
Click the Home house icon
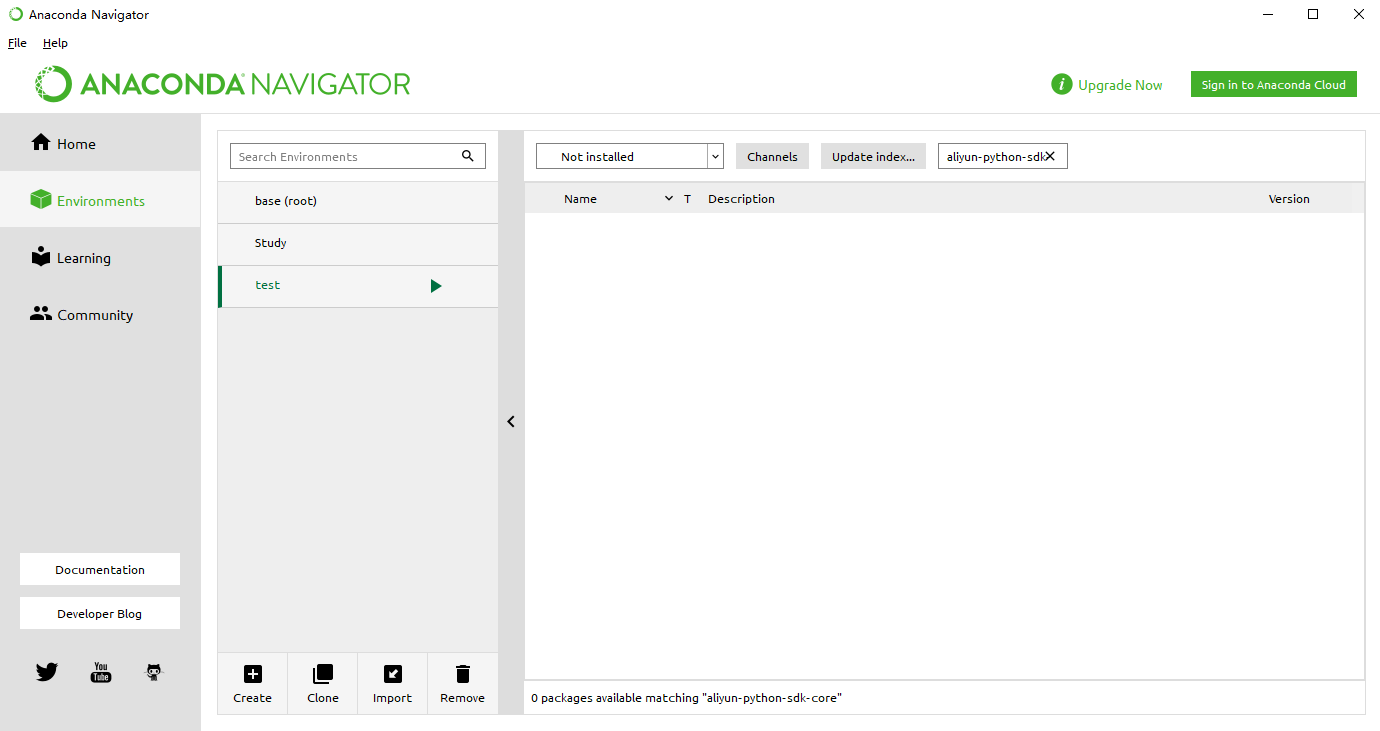(x=41, y=142)
